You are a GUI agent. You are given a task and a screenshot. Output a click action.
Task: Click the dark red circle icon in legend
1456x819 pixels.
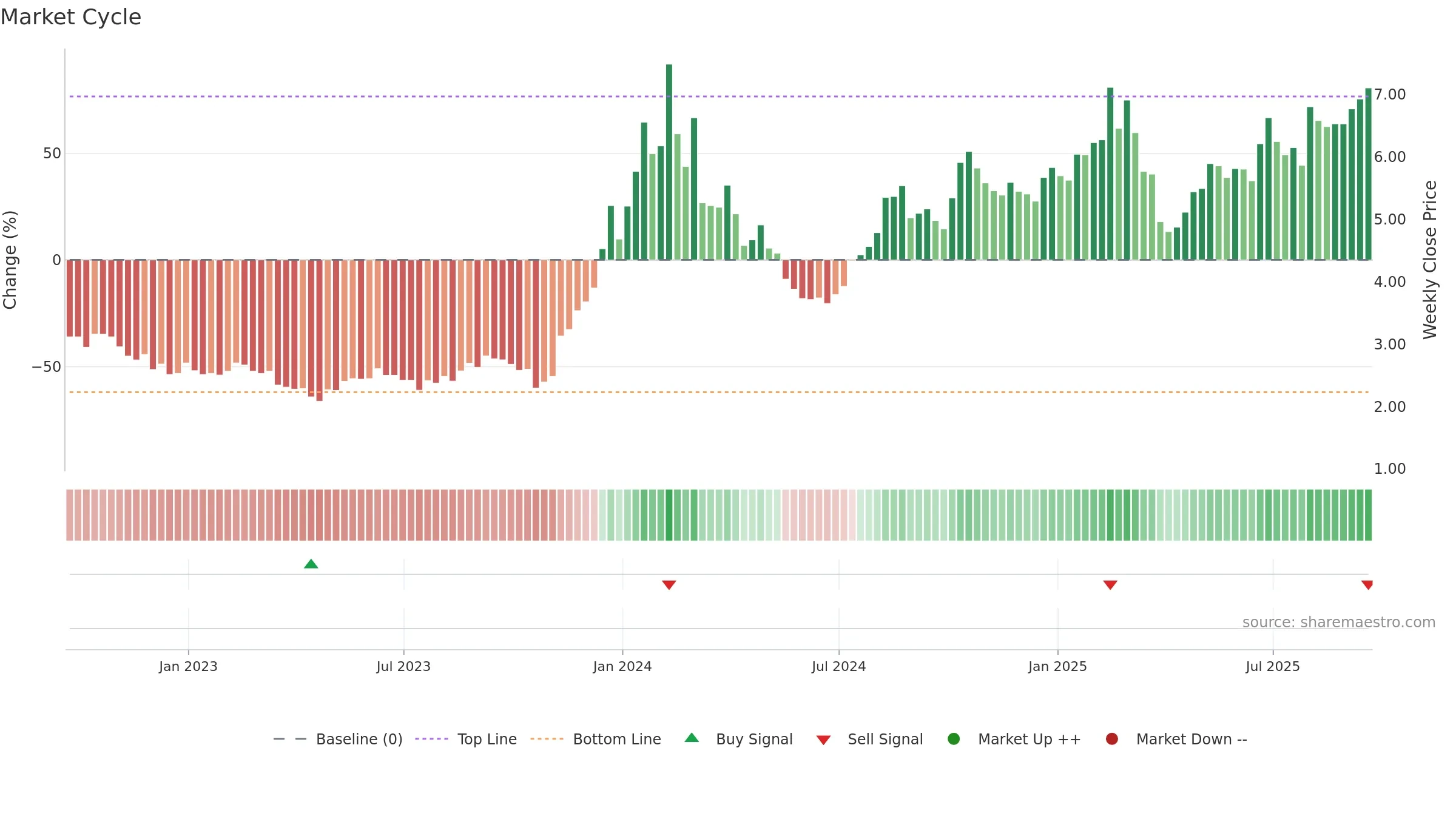[1112, 739]
